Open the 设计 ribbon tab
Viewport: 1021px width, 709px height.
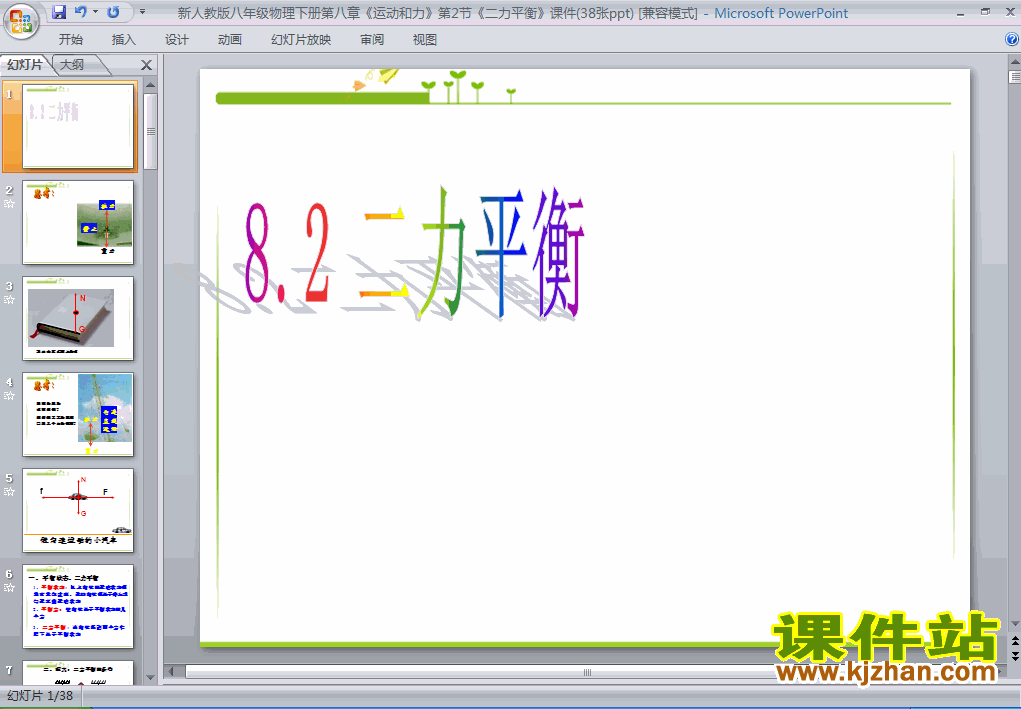click(176, 40)
